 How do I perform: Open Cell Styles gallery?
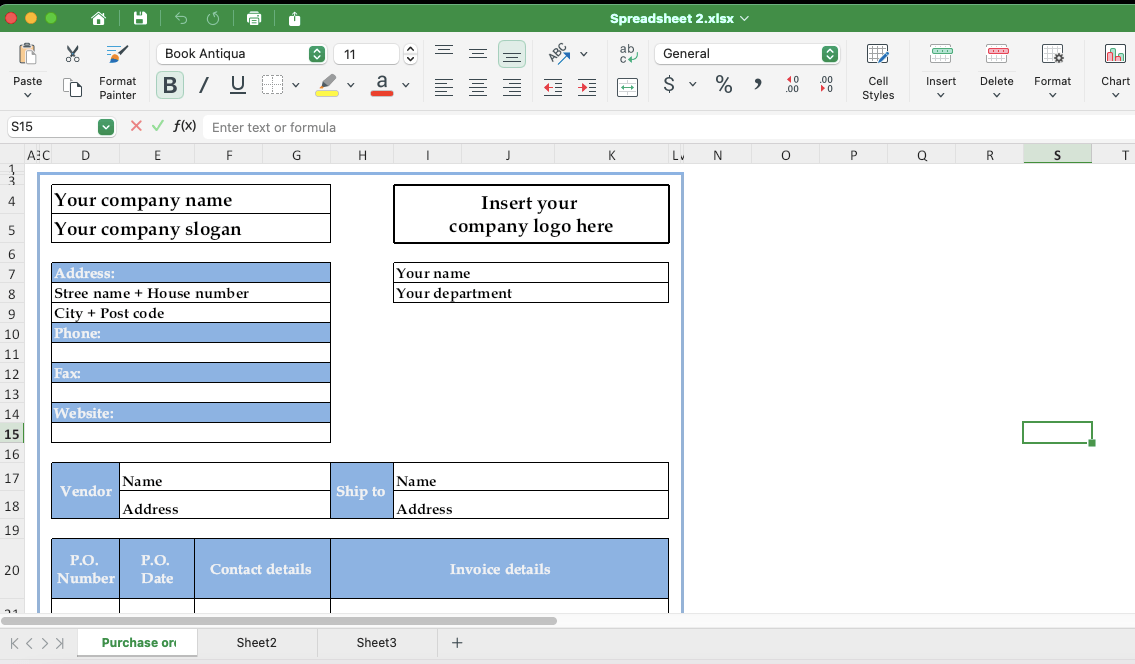(x=878, y=72)
